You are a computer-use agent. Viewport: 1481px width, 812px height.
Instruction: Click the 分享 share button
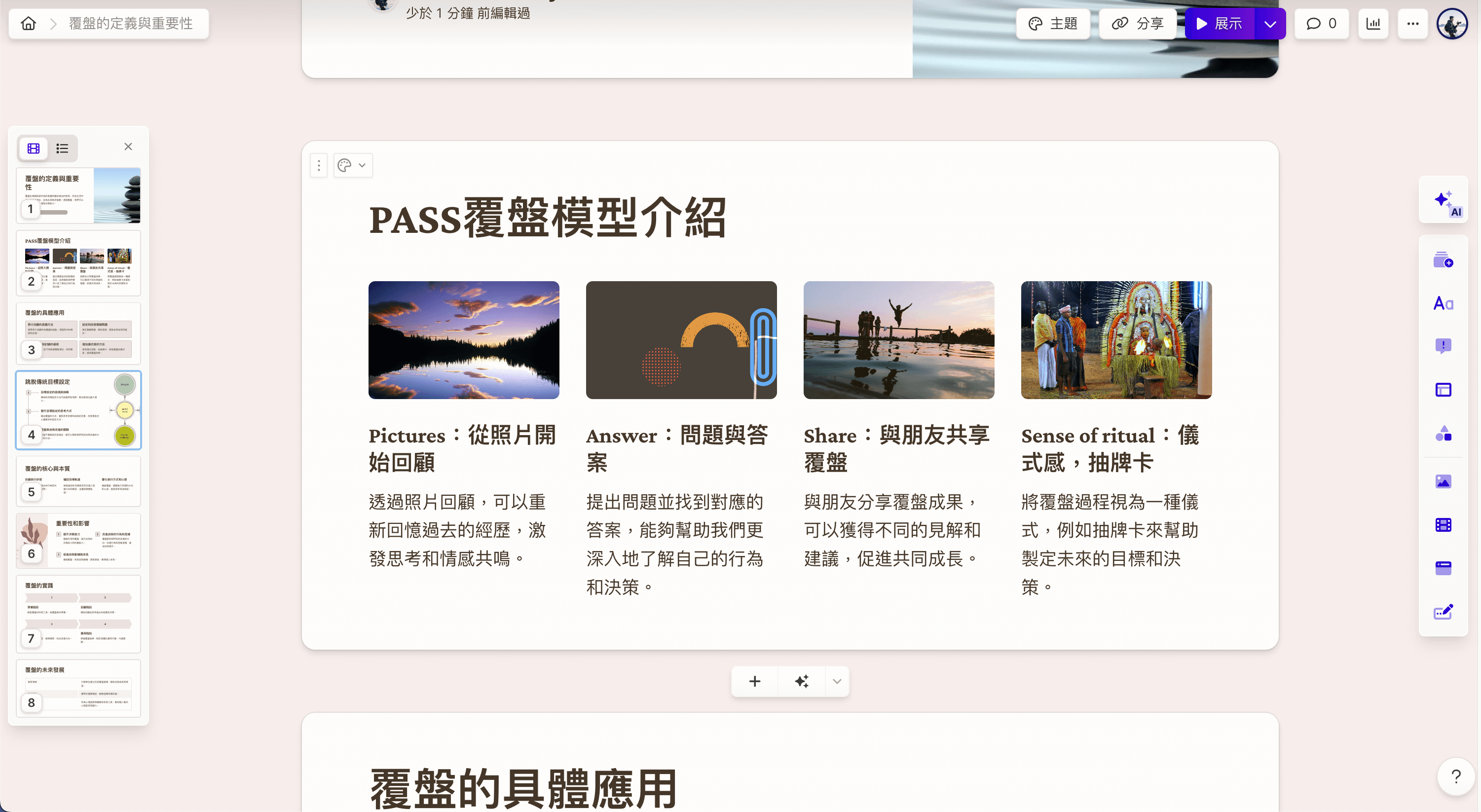pyautogui.click(x=1138, y=24)
